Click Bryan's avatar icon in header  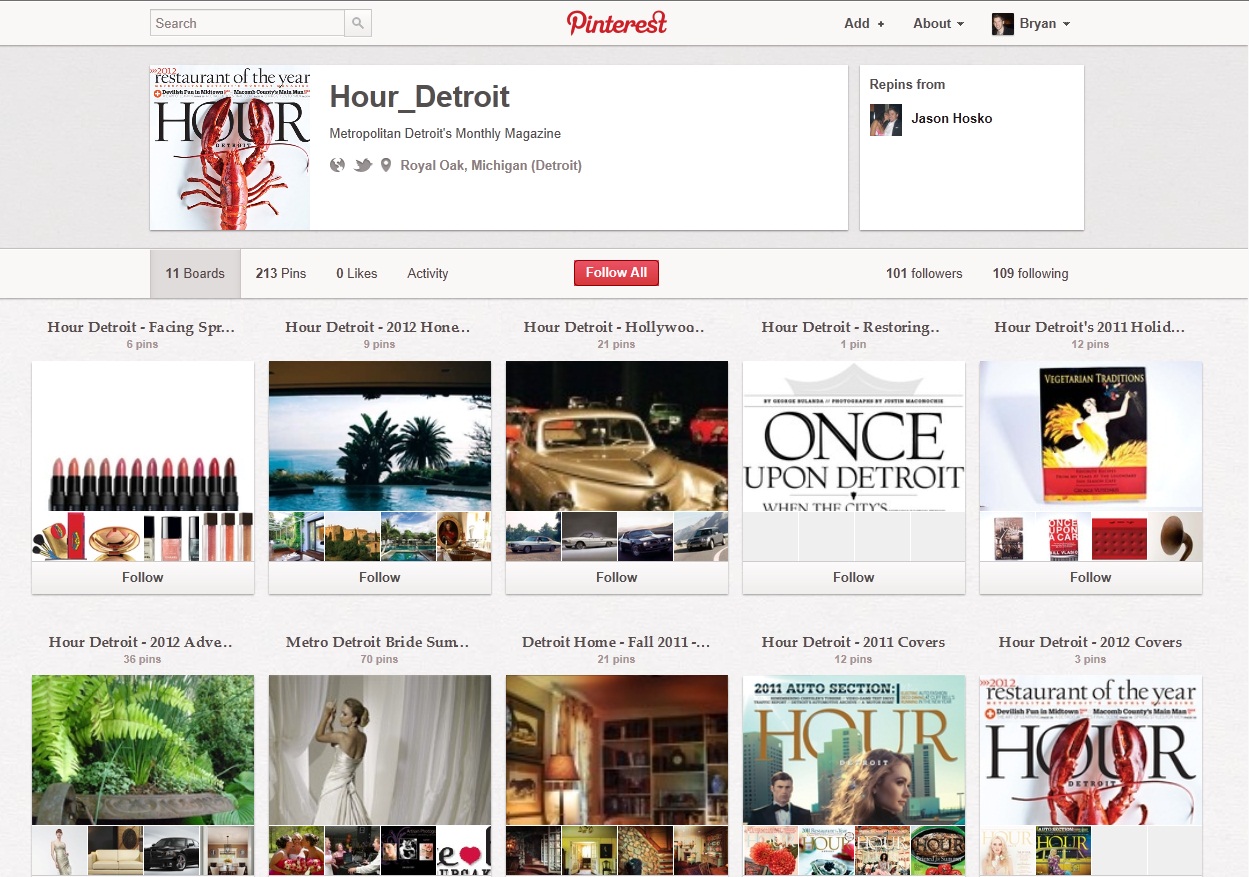(x=1002, y=24)
